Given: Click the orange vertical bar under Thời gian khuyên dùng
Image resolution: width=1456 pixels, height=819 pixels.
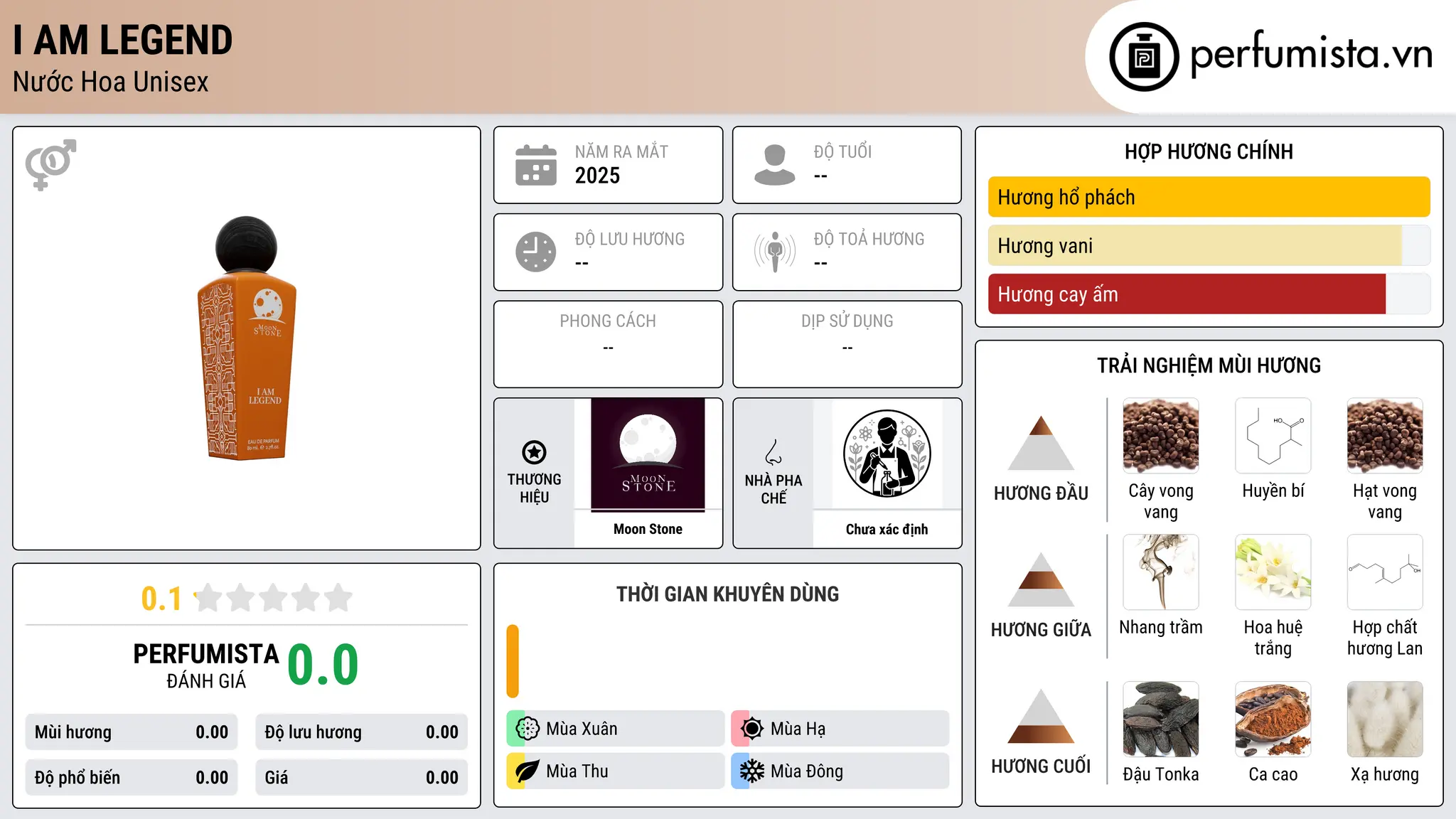Looking at the screenshot, I should (513, 661).
